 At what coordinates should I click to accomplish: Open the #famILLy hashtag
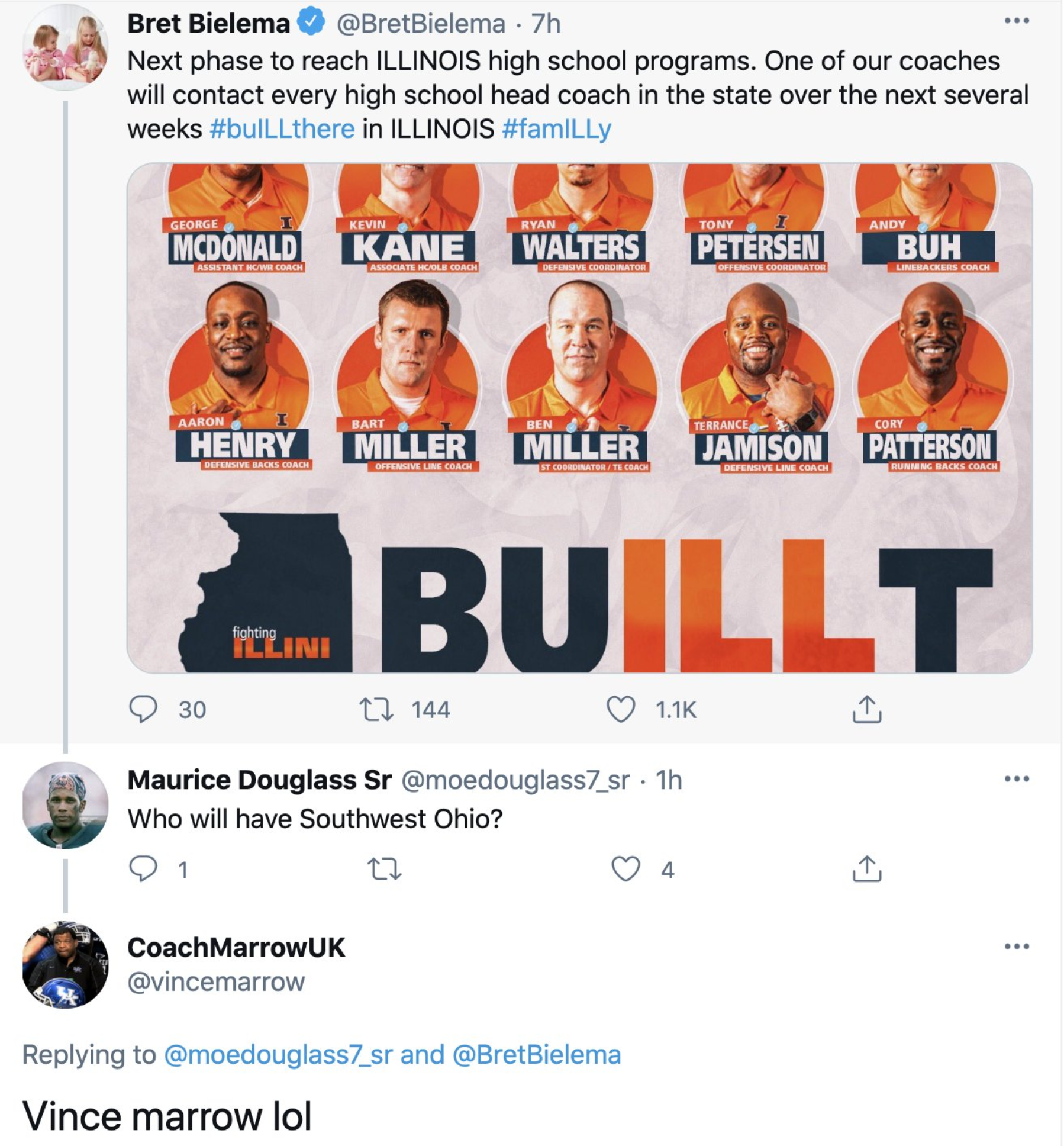556,129
